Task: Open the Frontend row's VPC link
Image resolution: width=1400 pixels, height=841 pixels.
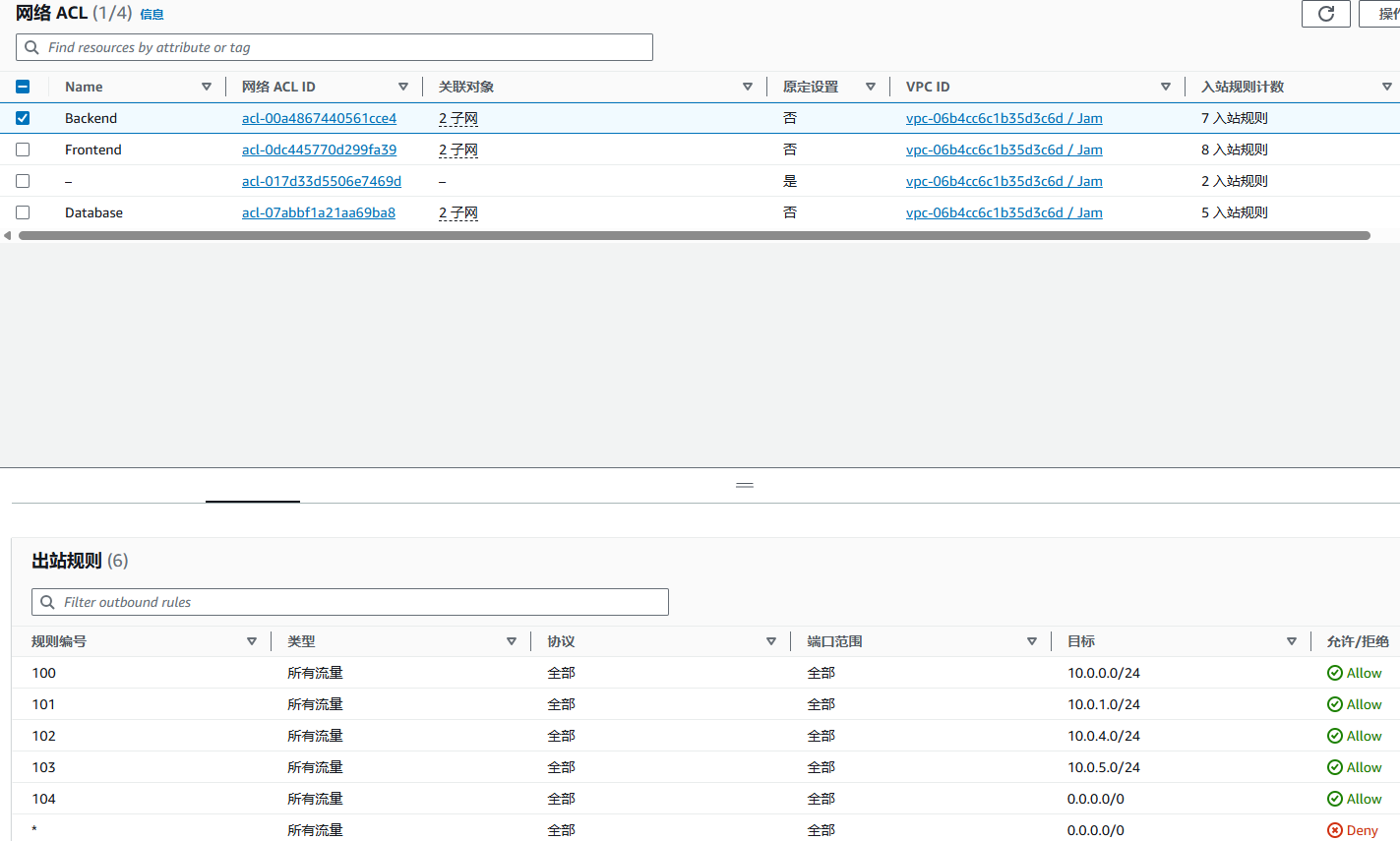Action: point(1004,150)
